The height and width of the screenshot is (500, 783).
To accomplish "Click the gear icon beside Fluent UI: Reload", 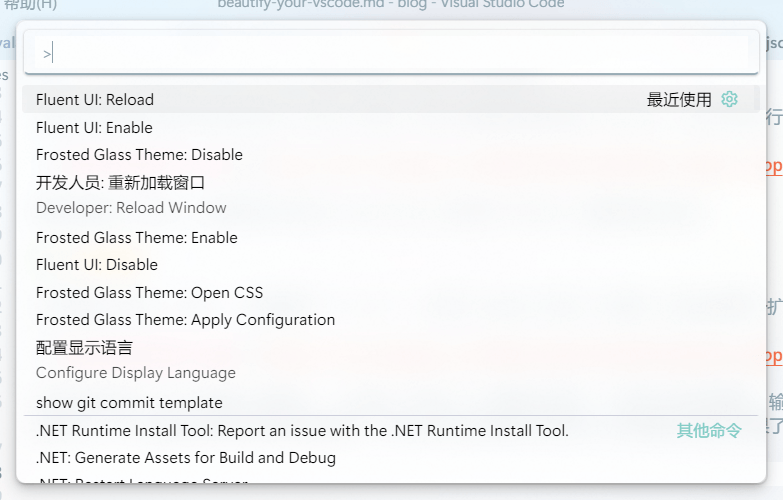I will point(729,99).
